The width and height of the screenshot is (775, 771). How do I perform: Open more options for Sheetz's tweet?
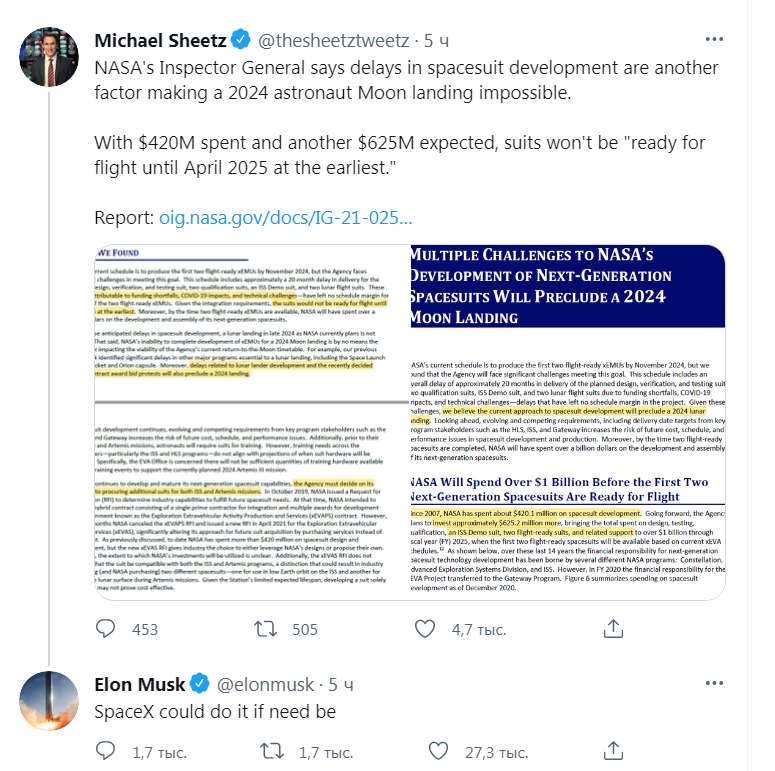coord(714,39)
